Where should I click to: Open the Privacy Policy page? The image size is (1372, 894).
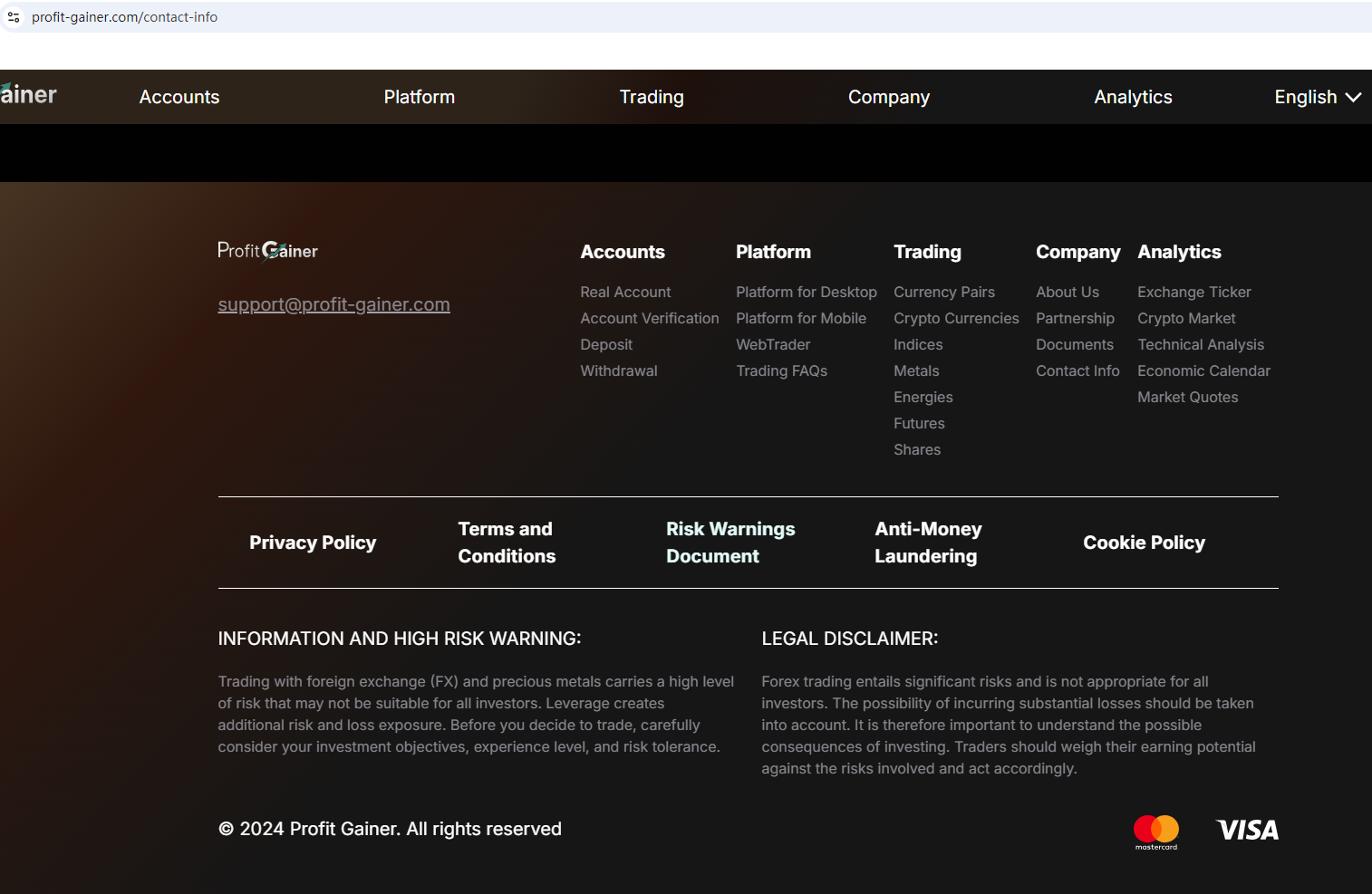[313, 543]
